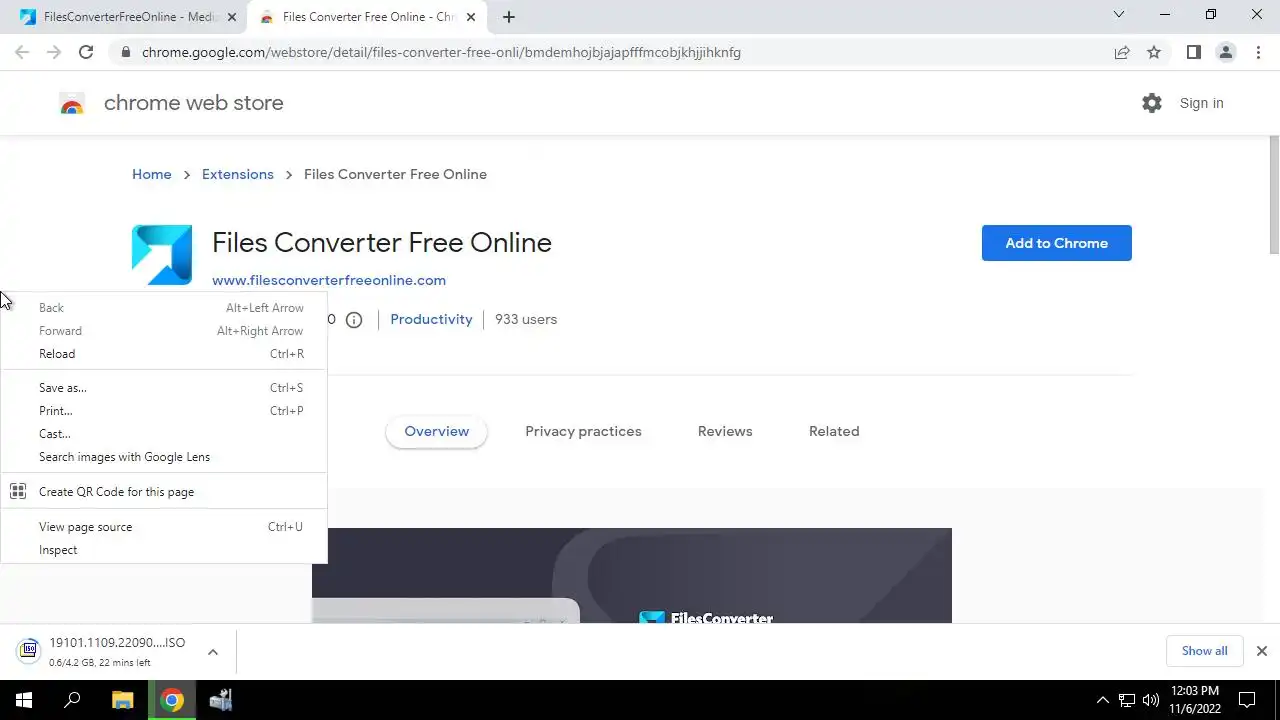Open the Windows taskbar search icon
The image size is (1280, 720).
pos(72,700)
